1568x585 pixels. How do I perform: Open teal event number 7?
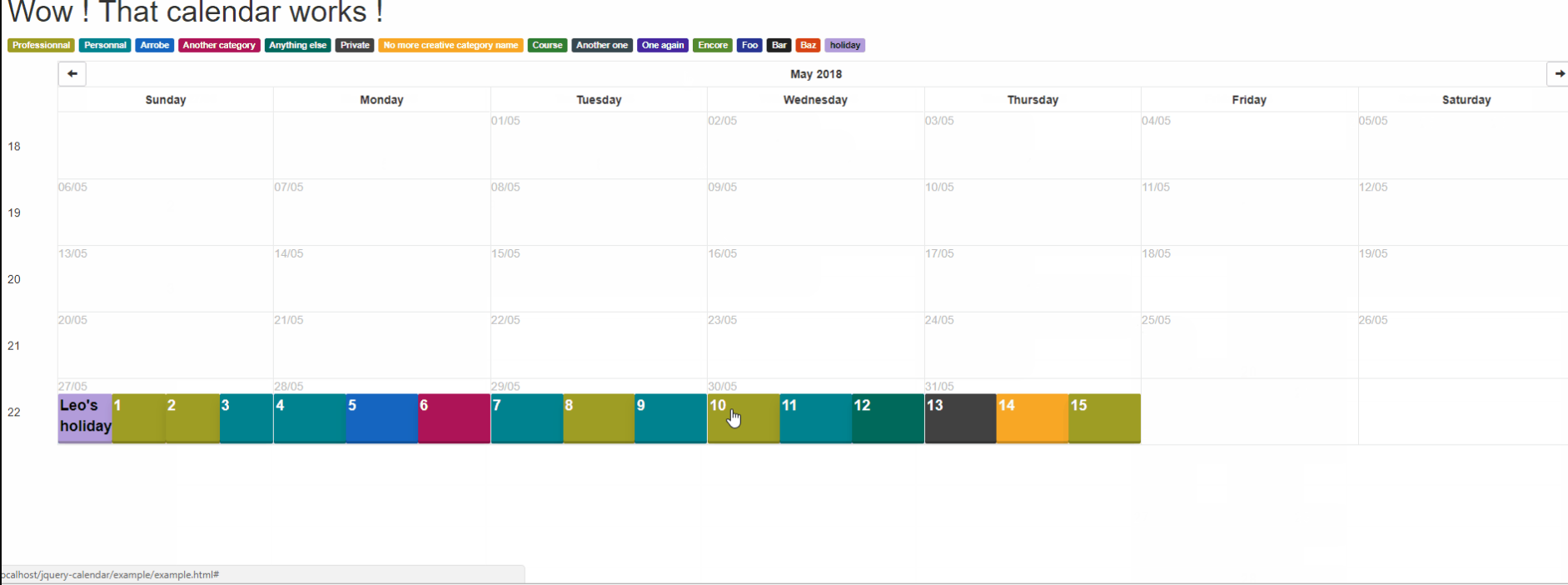click(527, 418)
